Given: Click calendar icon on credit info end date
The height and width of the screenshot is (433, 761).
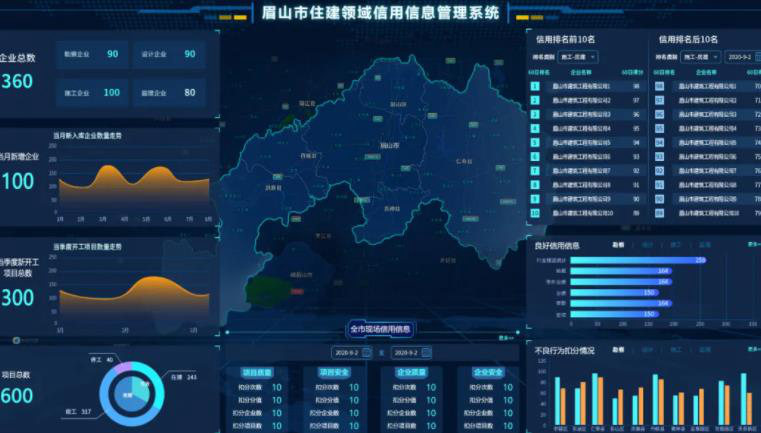Looking at the screenshot, I should point(432,352).
